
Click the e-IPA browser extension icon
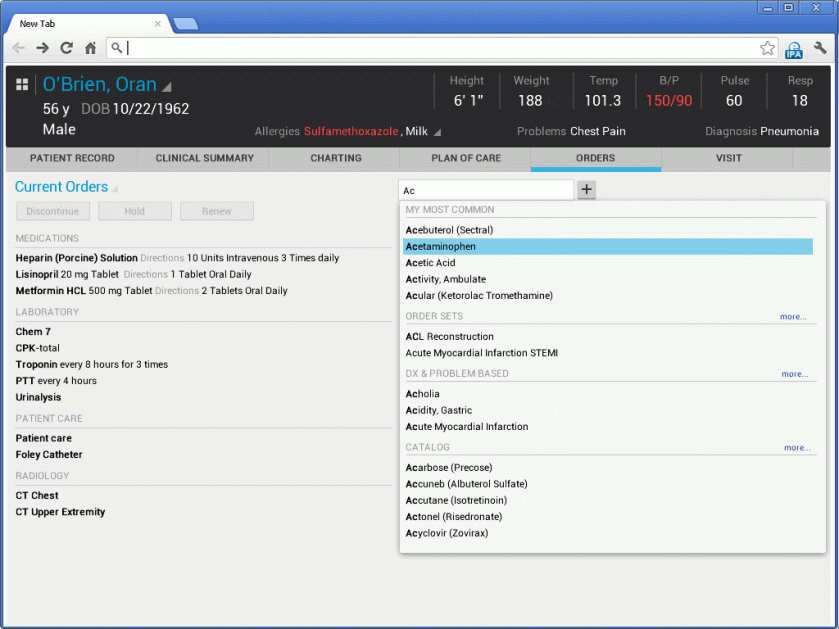tap(794, 48)
